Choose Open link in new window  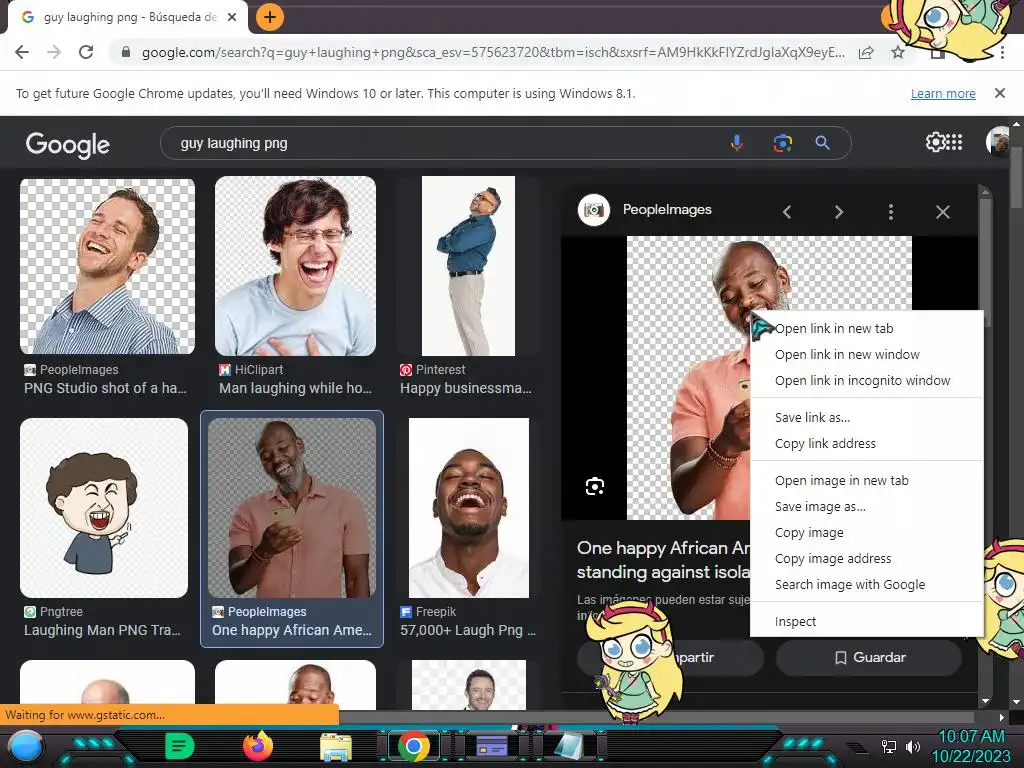867,355
